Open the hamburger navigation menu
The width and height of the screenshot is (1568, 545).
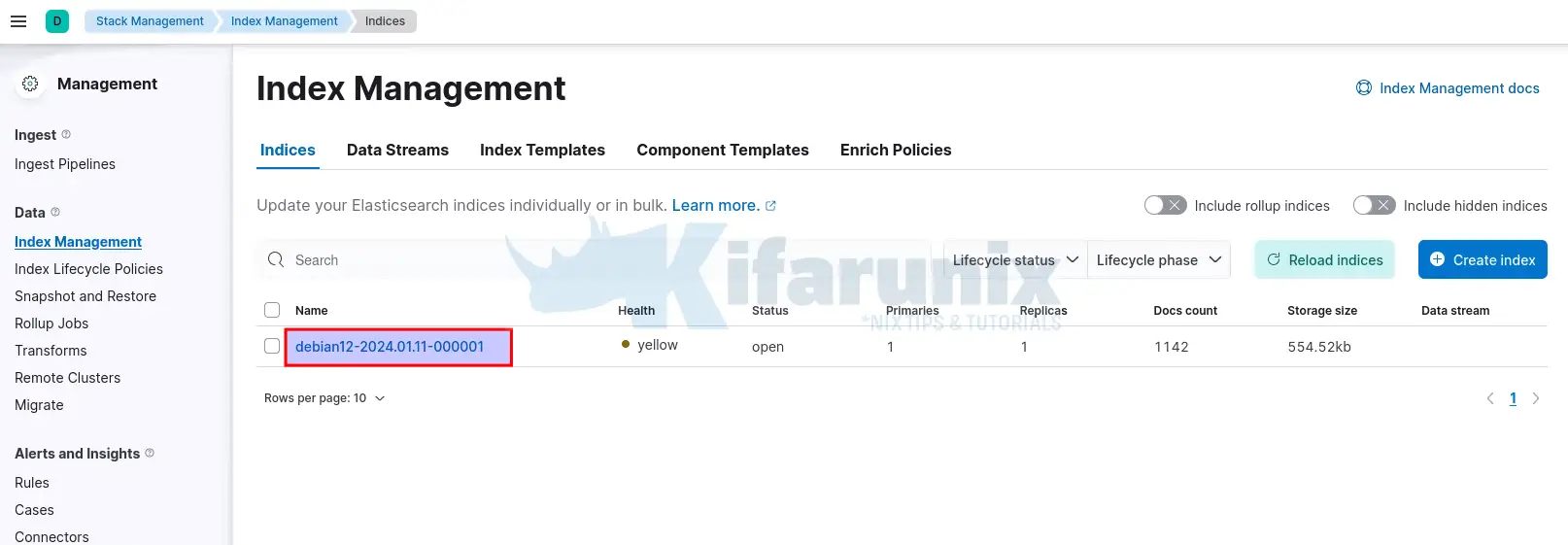(18, 21)
